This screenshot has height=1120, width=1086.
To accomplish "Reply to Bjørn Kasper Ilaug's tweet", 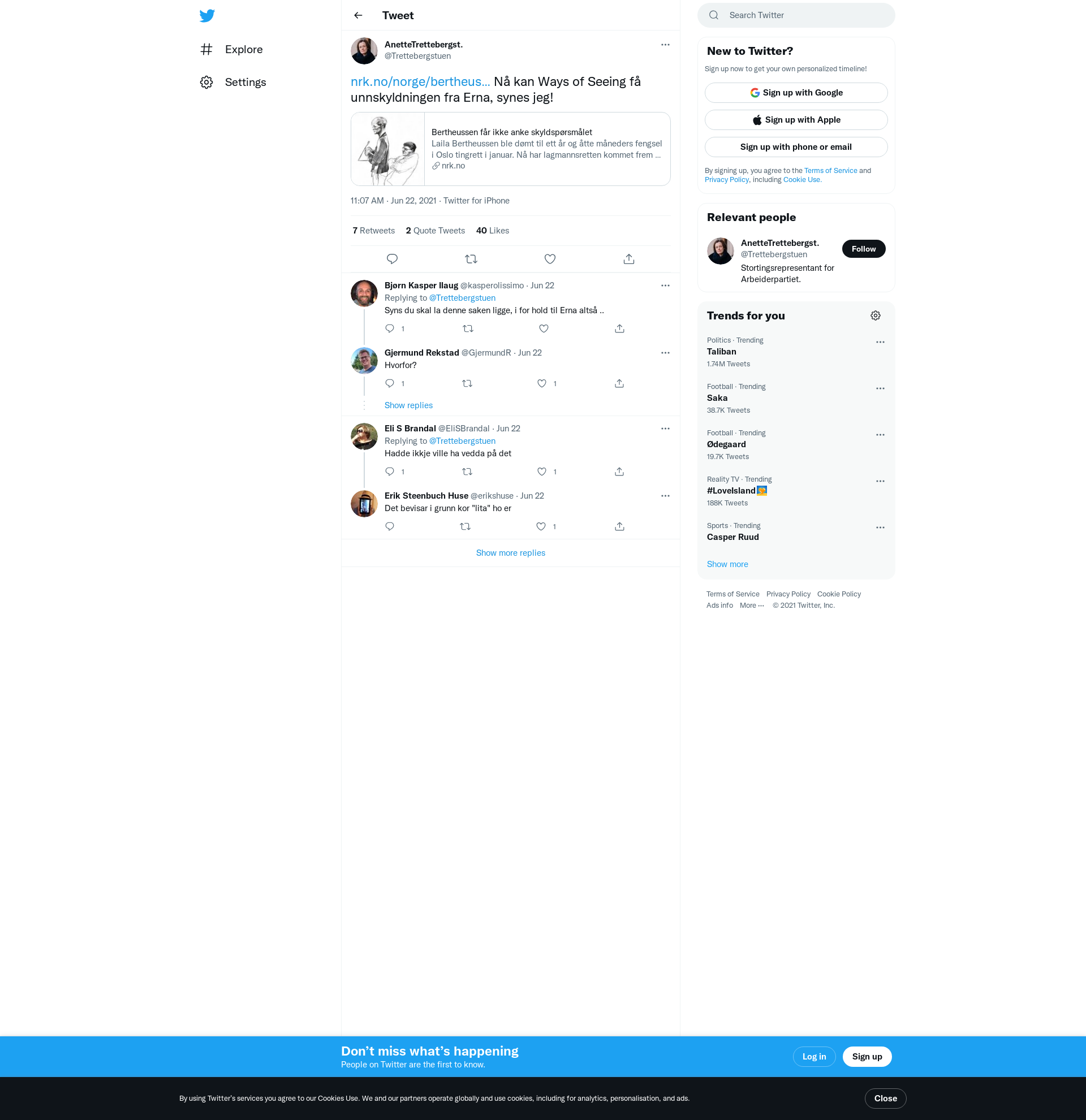I will pyautogui.click(x=390, y=328).
